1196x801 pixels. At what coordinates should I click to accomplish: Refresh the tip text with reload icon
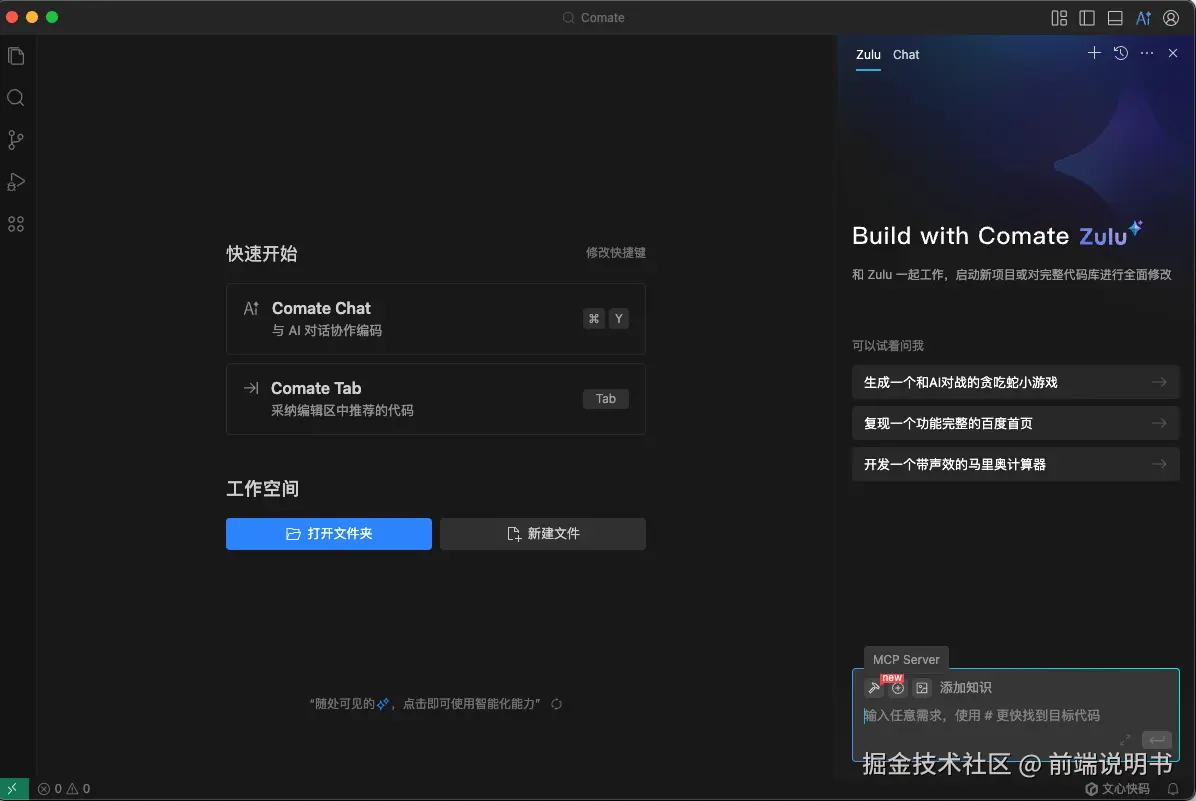tap(557, 704)
